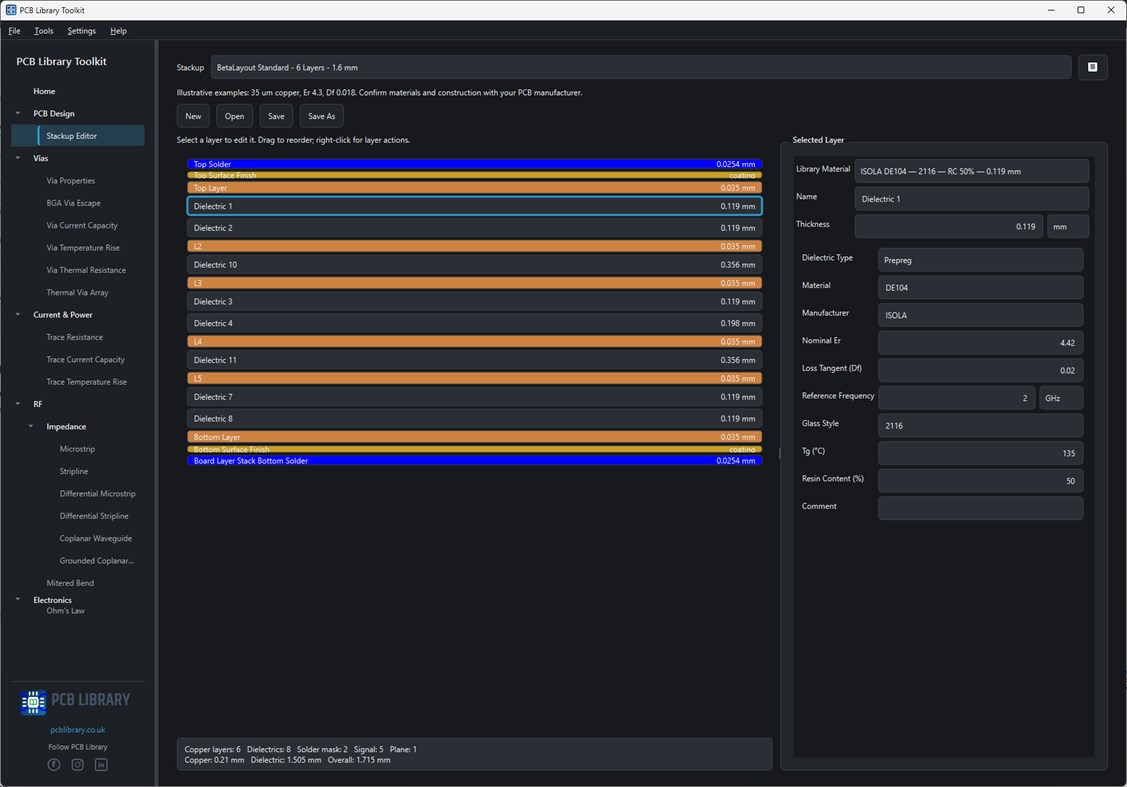The image size is (1127, 787).
Task: Open Trace Current Capacity calculator
Action: (x=86, y=359)
